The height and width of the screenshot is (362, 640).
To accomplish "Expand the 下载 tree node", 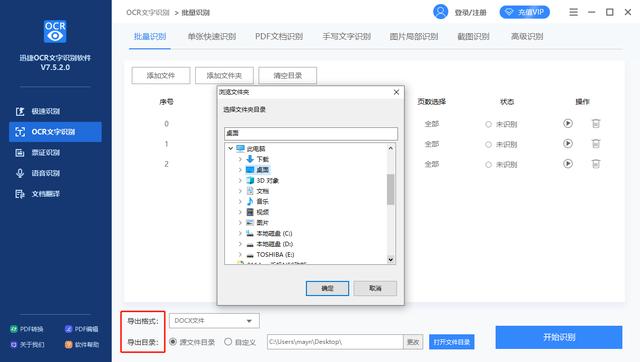I will (x=240, y=159).
